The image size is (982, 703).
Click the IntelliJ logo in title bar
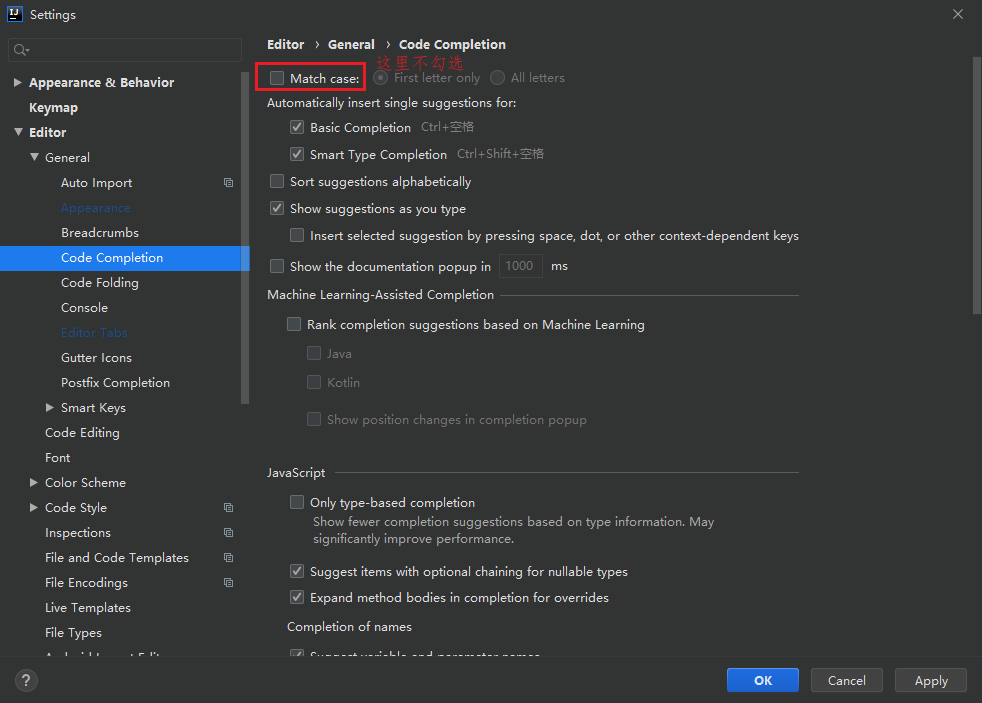coord(15,15)
